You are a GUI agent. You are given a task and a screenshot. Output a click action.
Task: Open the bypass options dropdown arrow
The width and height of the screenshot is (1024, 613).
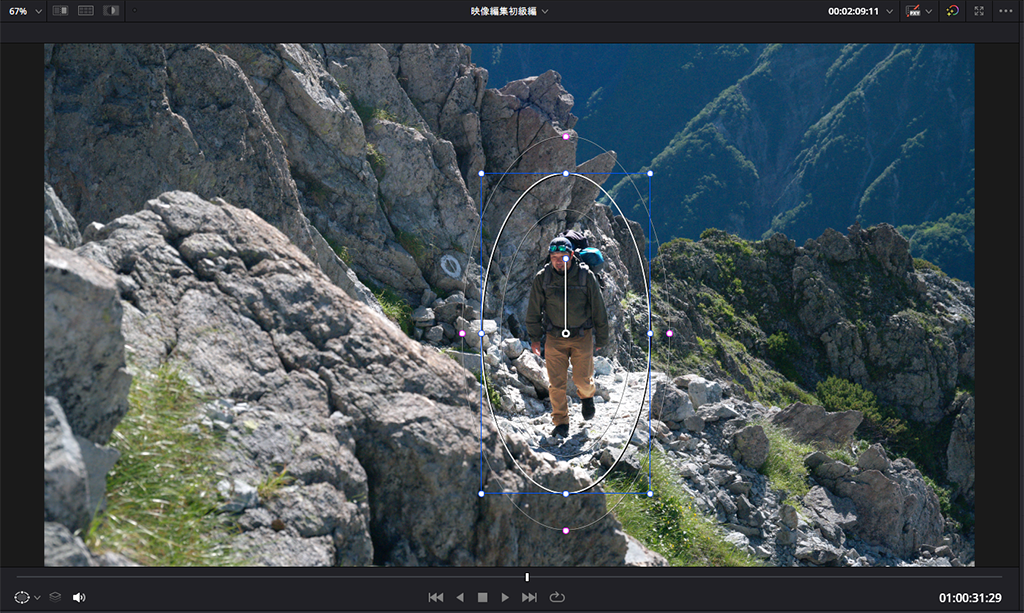(x=929, y=11)
